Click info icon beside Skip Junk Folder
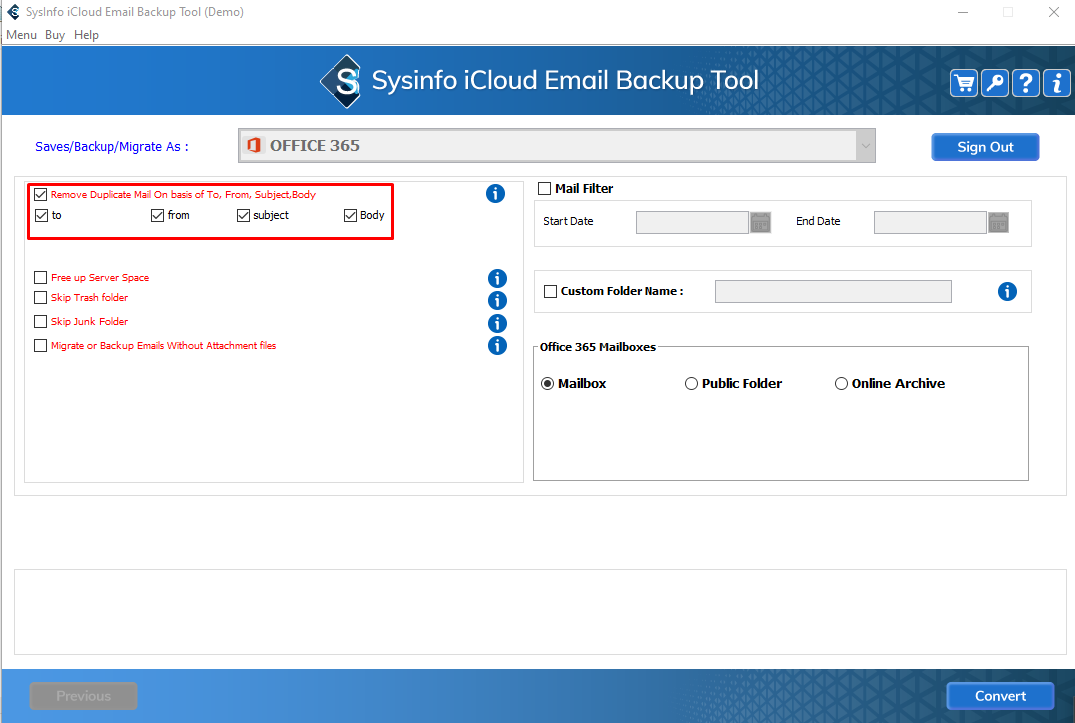 click(497, 323)
